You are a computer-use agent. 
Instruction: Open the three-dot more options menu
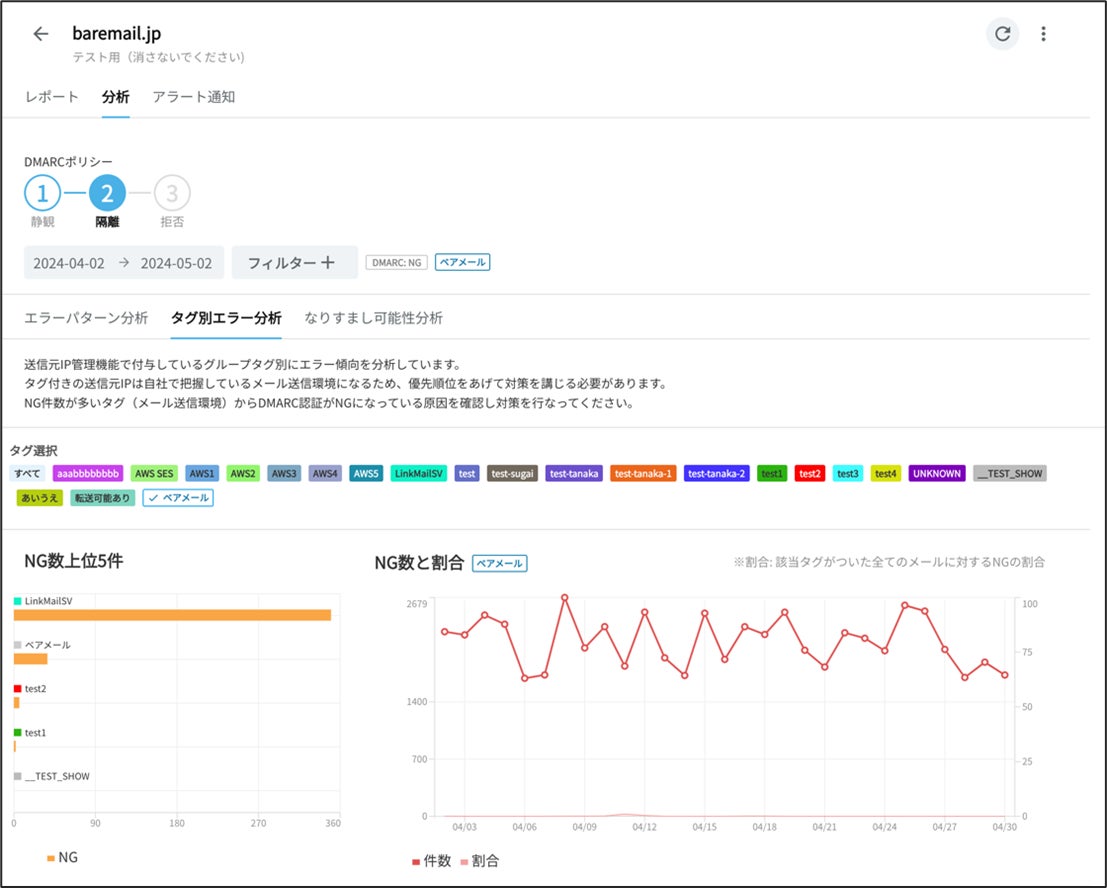coord(1043,34)
